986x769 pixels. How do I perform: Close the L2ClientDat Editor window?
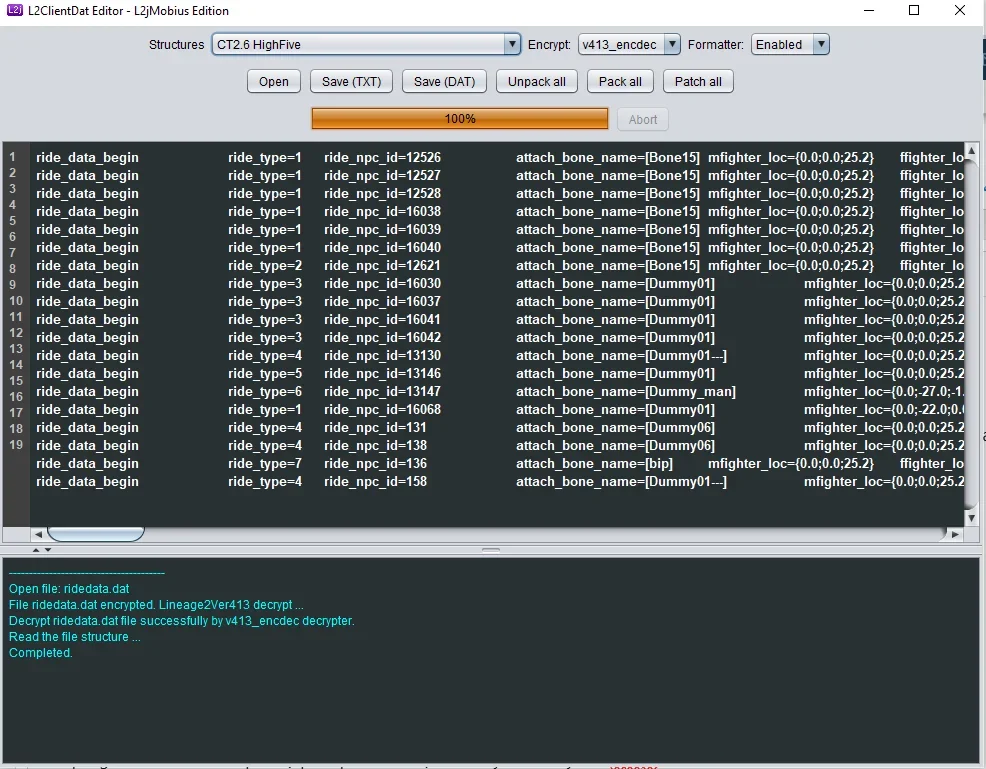(x=960, y=10)
